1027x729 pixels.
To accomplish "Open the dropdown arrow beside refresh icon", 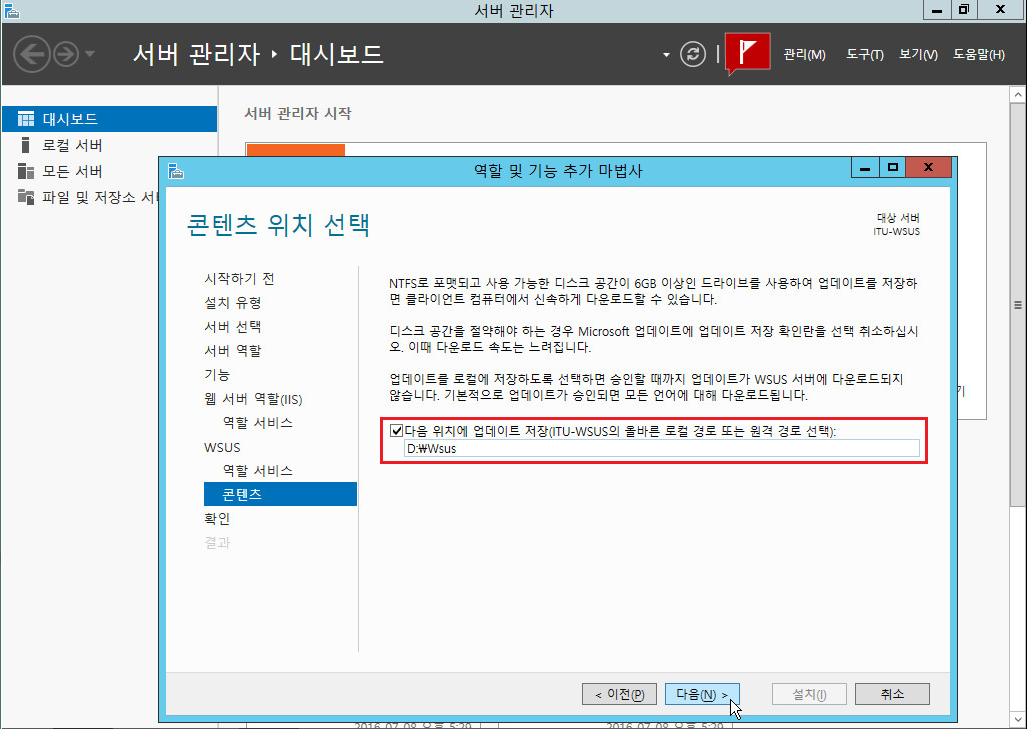I will pos(666,54).
